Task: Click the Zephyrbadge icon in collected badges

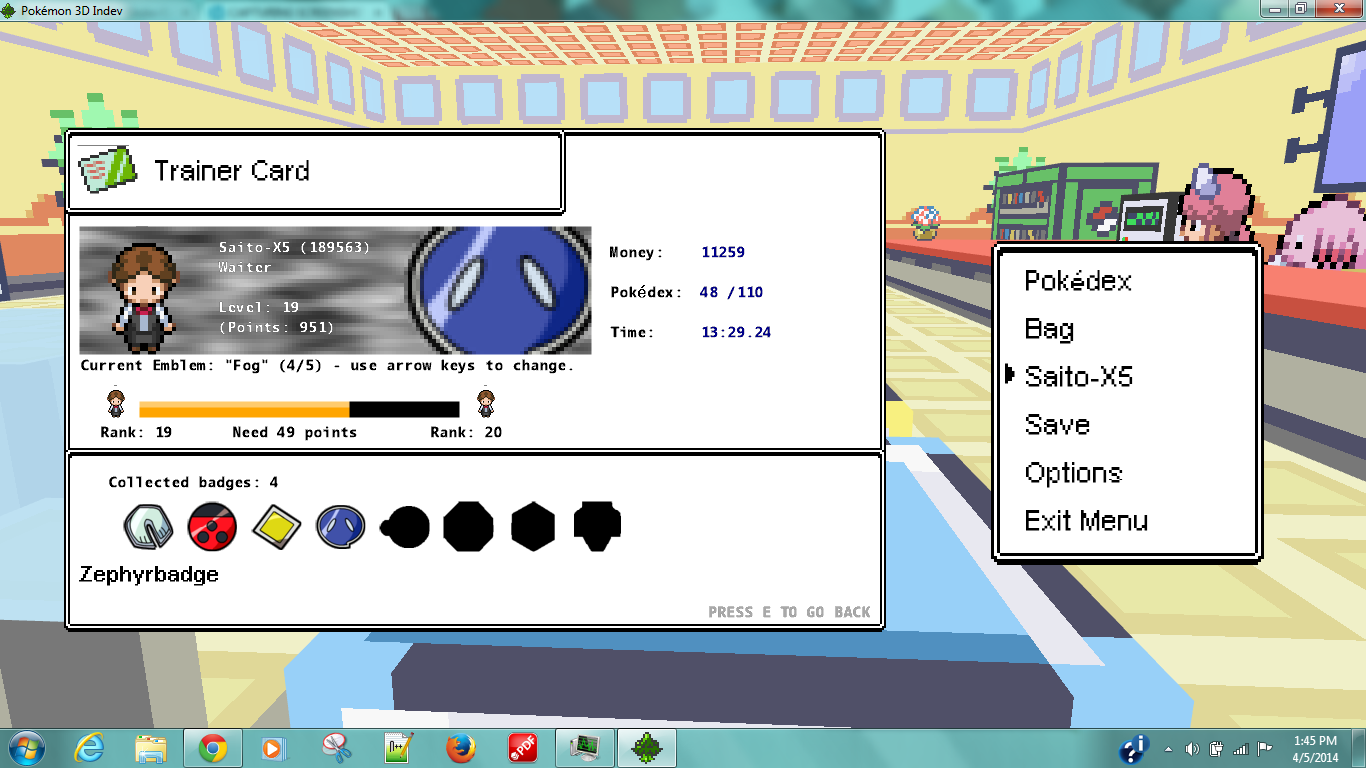Action: [x=148, y=526]
